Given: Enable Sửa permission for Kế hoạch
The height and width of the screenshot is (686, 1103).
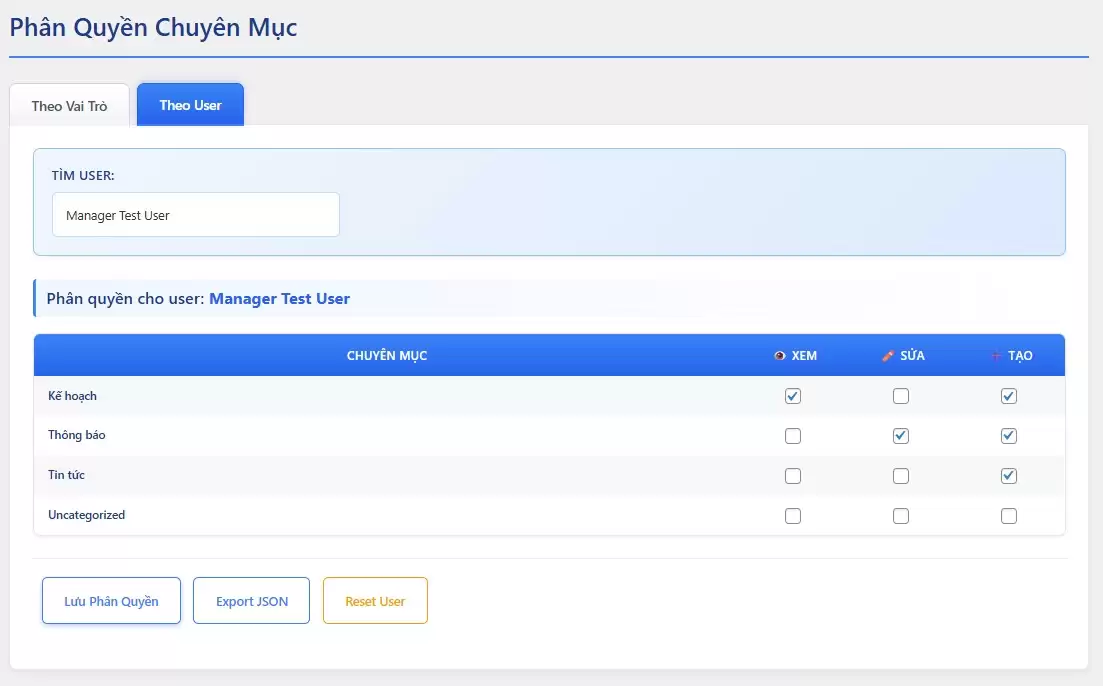Looking at the screenshot, I should pyautogui.click(x=901, y=396).
